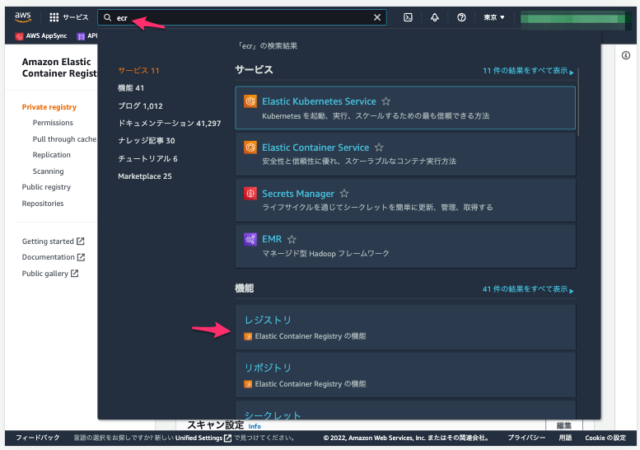Viewport: 640px width, 450px height.
Task: Filter results by ドキュメンテーション 41,297
Action: click(x=169, y=123)
